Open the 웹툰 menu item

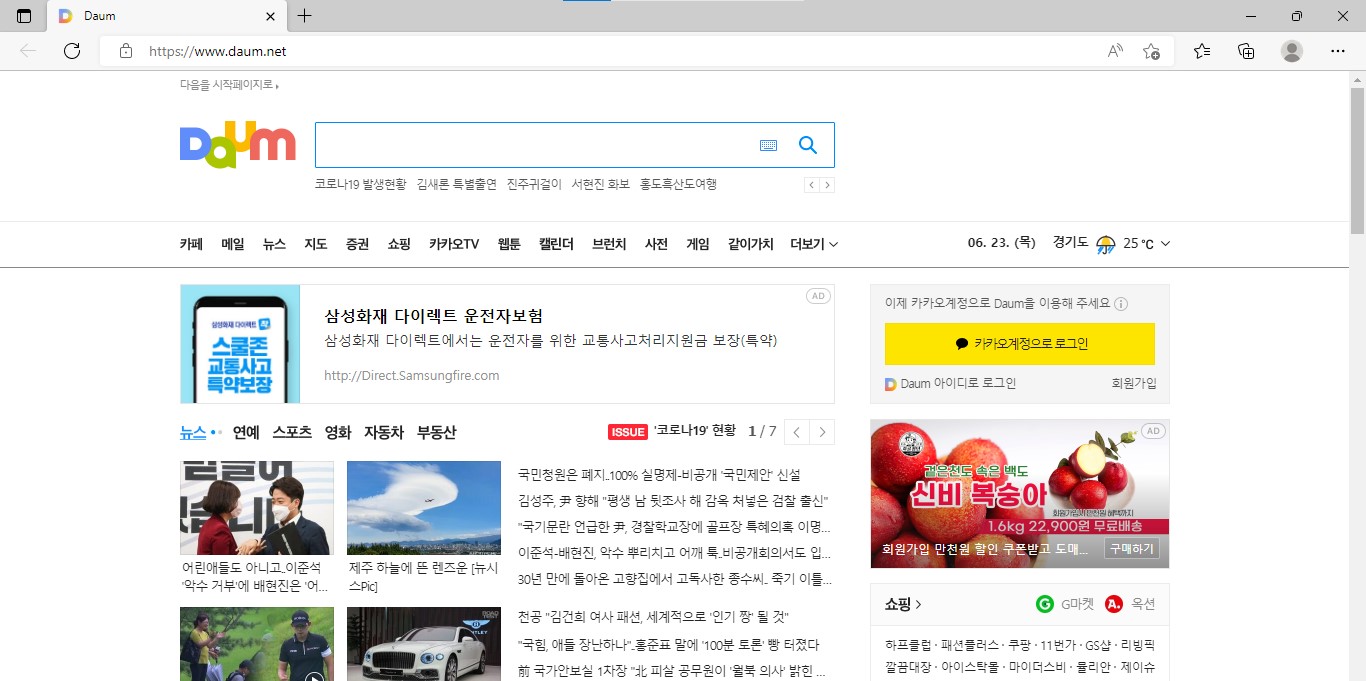(509, 244)
